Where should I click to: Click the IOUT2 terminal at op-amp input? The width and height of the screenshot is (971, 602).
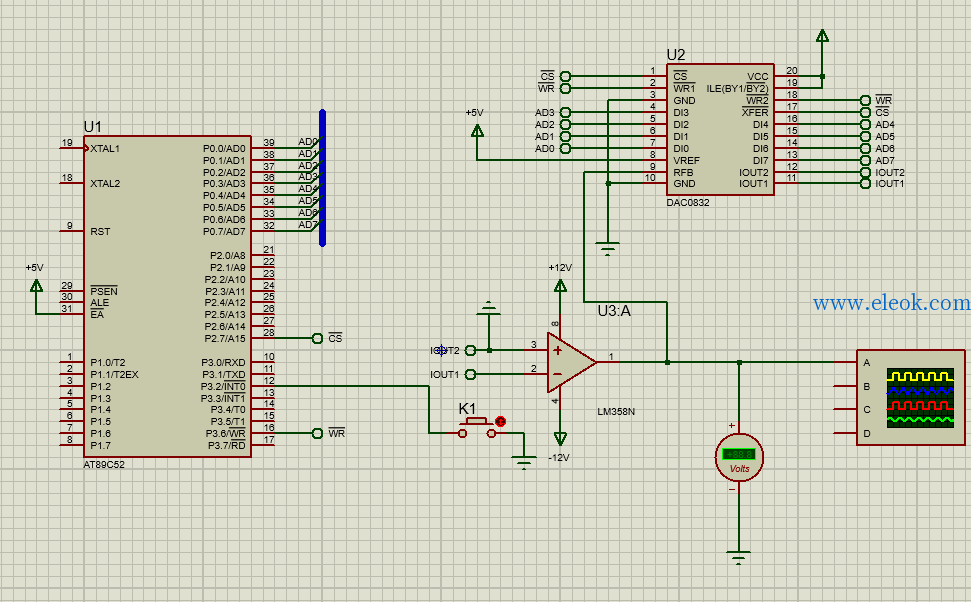point(470,351)
